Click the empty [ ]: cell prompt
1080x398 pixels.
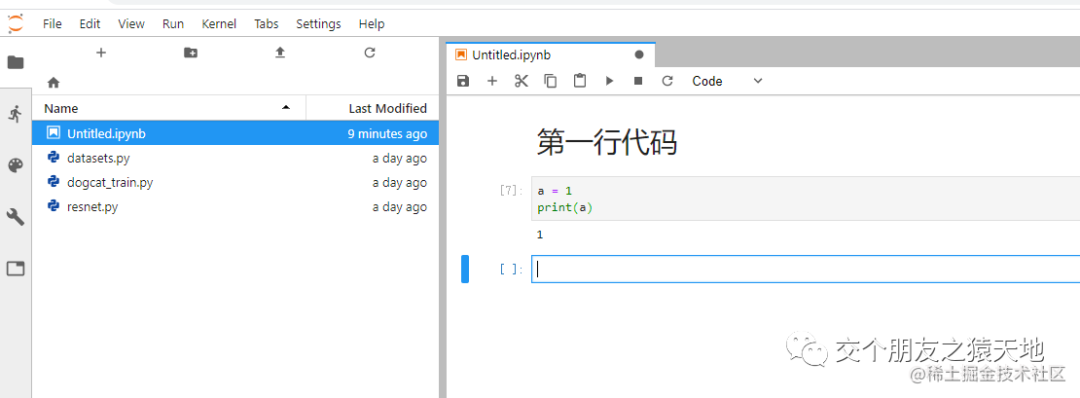pos(510,269)
